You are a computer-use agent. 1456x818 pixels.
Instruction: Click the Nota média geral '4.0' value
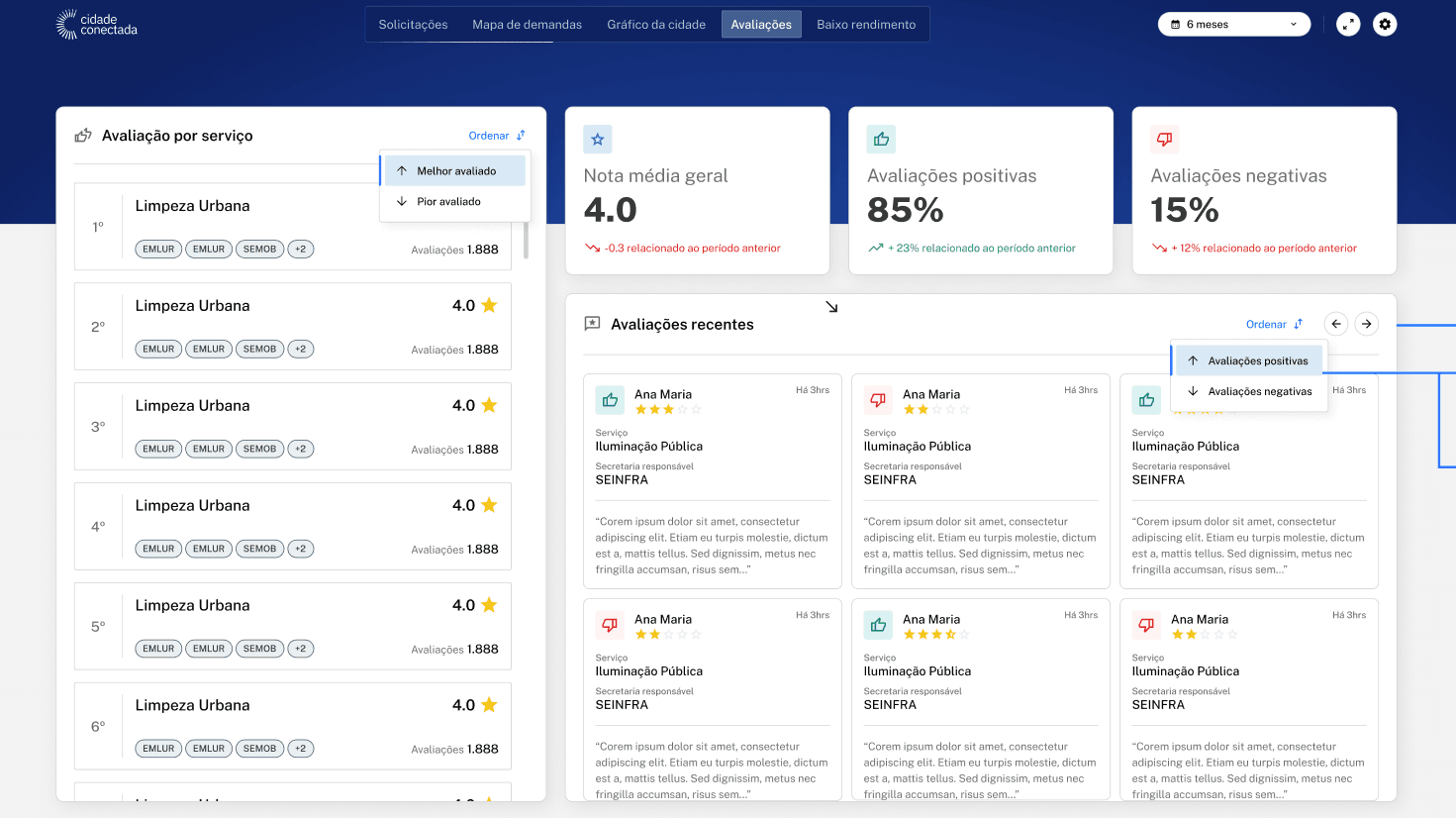(611, 210)
